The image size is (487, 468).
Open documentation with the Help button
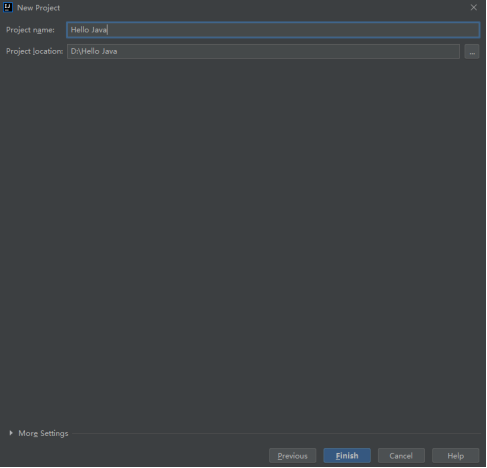(455, 456)
